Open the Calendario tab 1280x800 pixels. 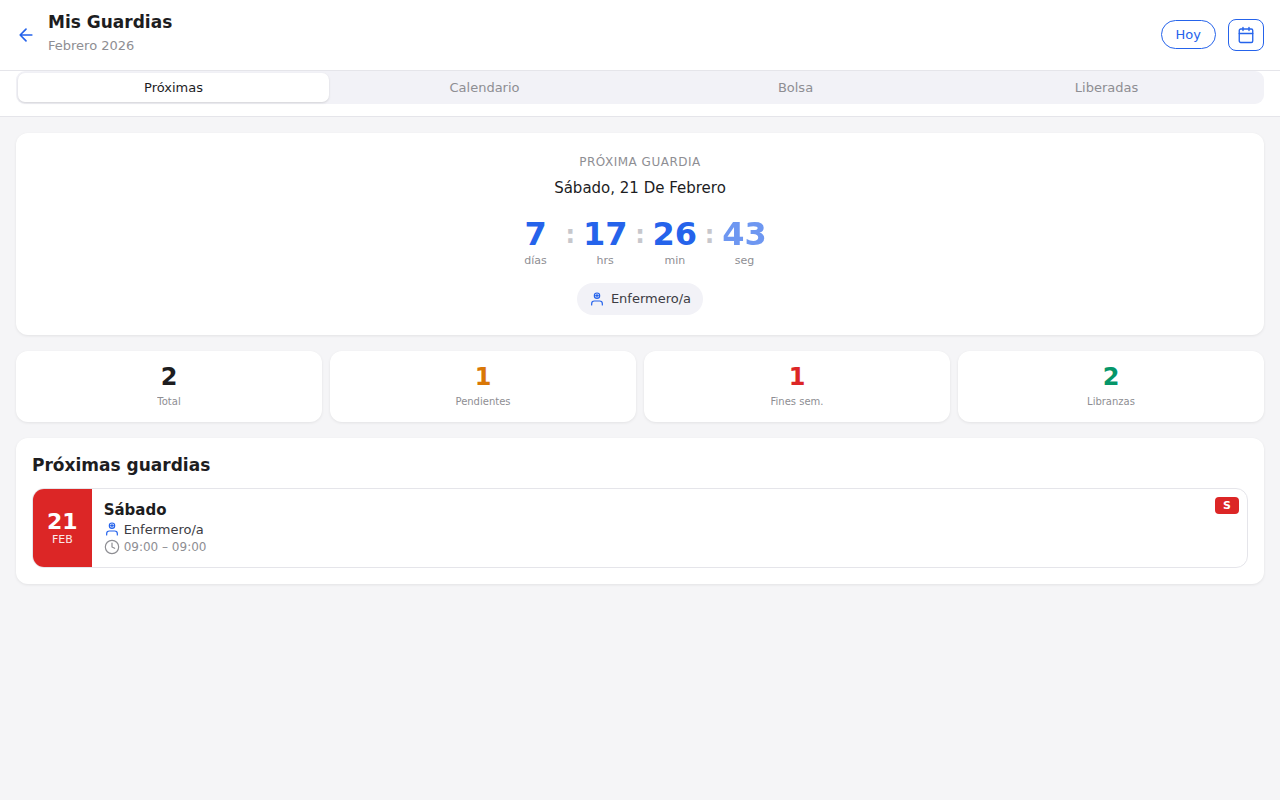click(x=484, y=88)
